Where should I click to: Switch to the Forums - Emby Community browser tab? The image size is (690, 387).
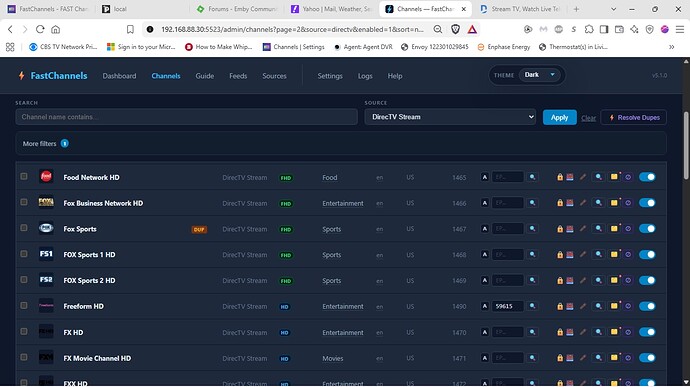click(237, 9)
